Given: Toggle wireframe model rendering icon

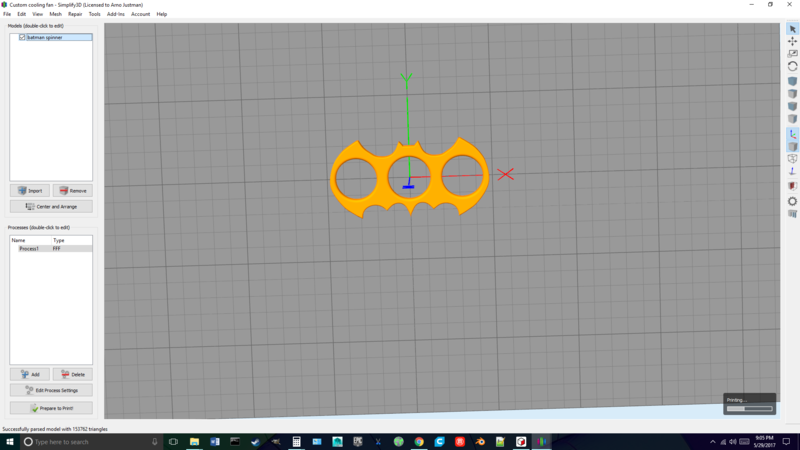Looking at the screenshot, I should pyautogui.click(x=792, y=159).
